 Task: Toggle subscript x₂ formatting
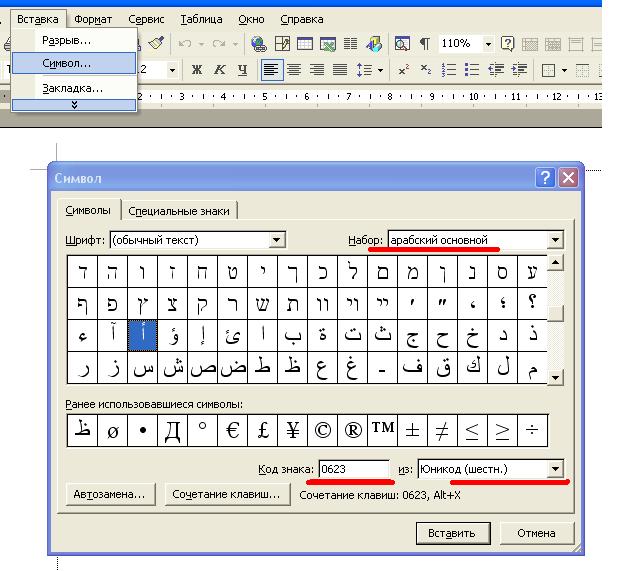pos(426,70)
